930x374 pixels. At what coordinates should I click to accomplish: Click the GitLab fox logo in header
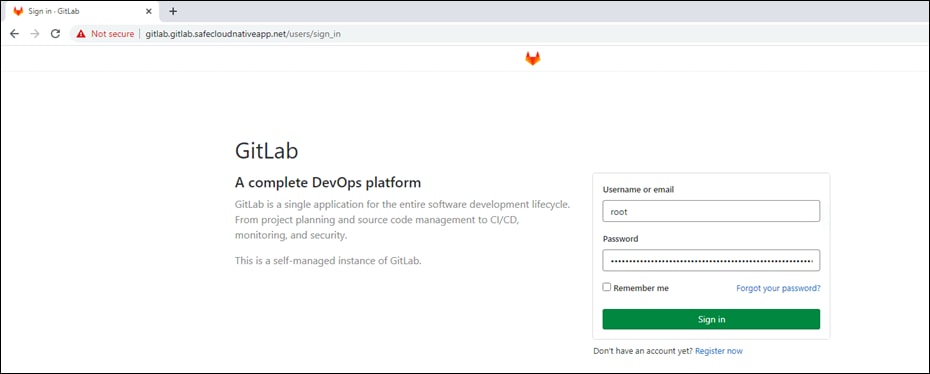[533, 58]
